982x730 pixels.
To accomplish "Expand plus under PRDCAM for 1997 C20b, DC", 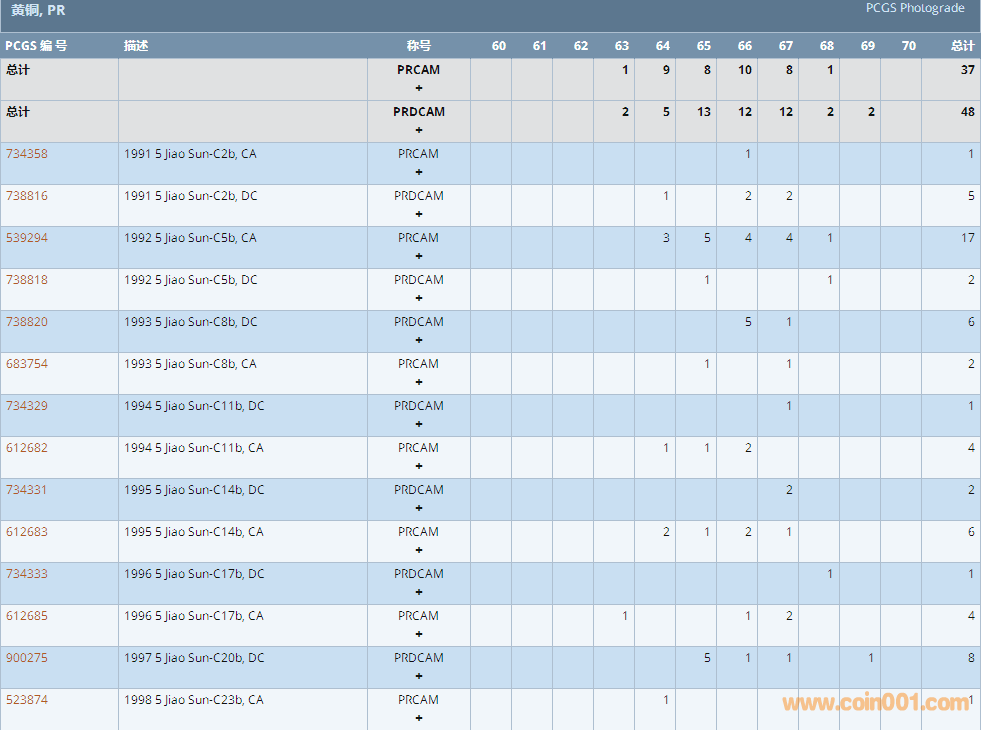I will (x=418, y=676).
